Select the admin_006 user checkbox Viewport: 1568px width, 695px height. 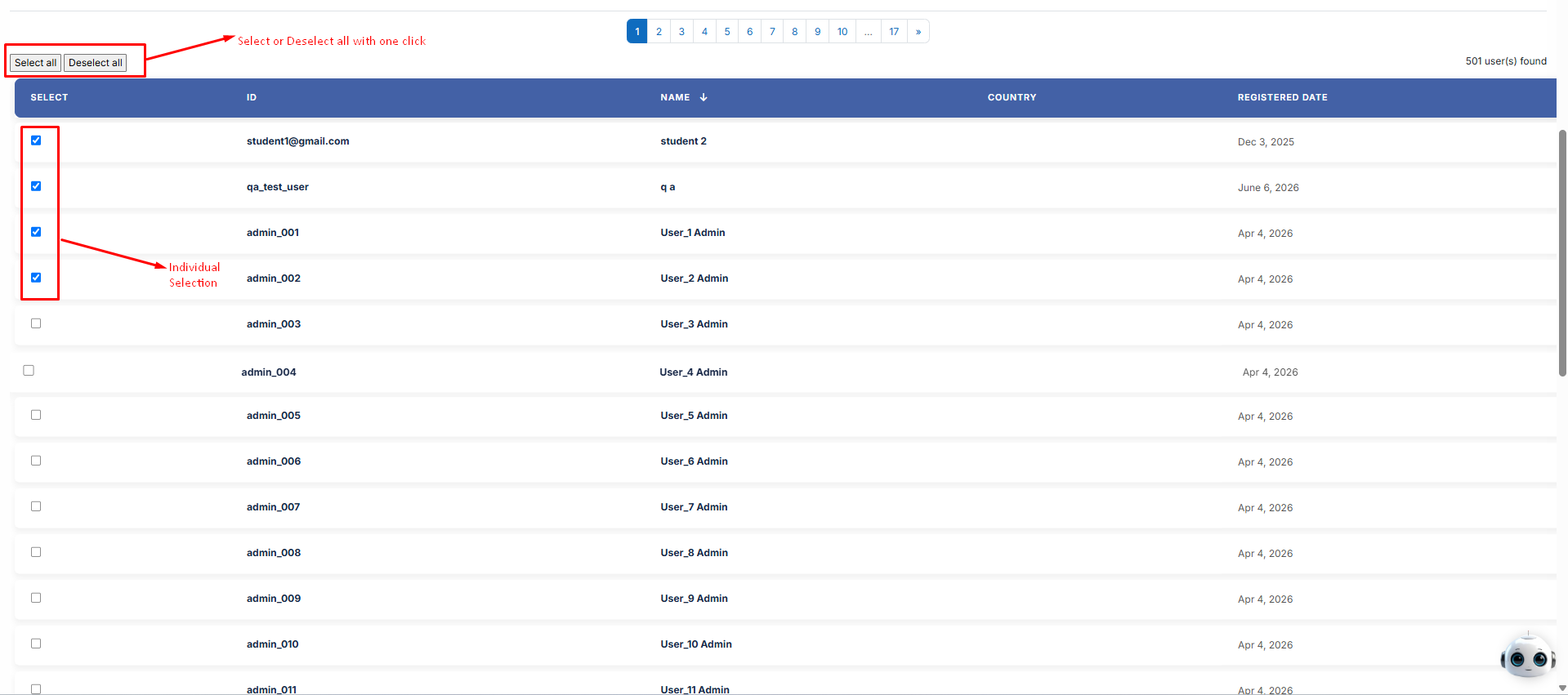[x=36, y=461]
